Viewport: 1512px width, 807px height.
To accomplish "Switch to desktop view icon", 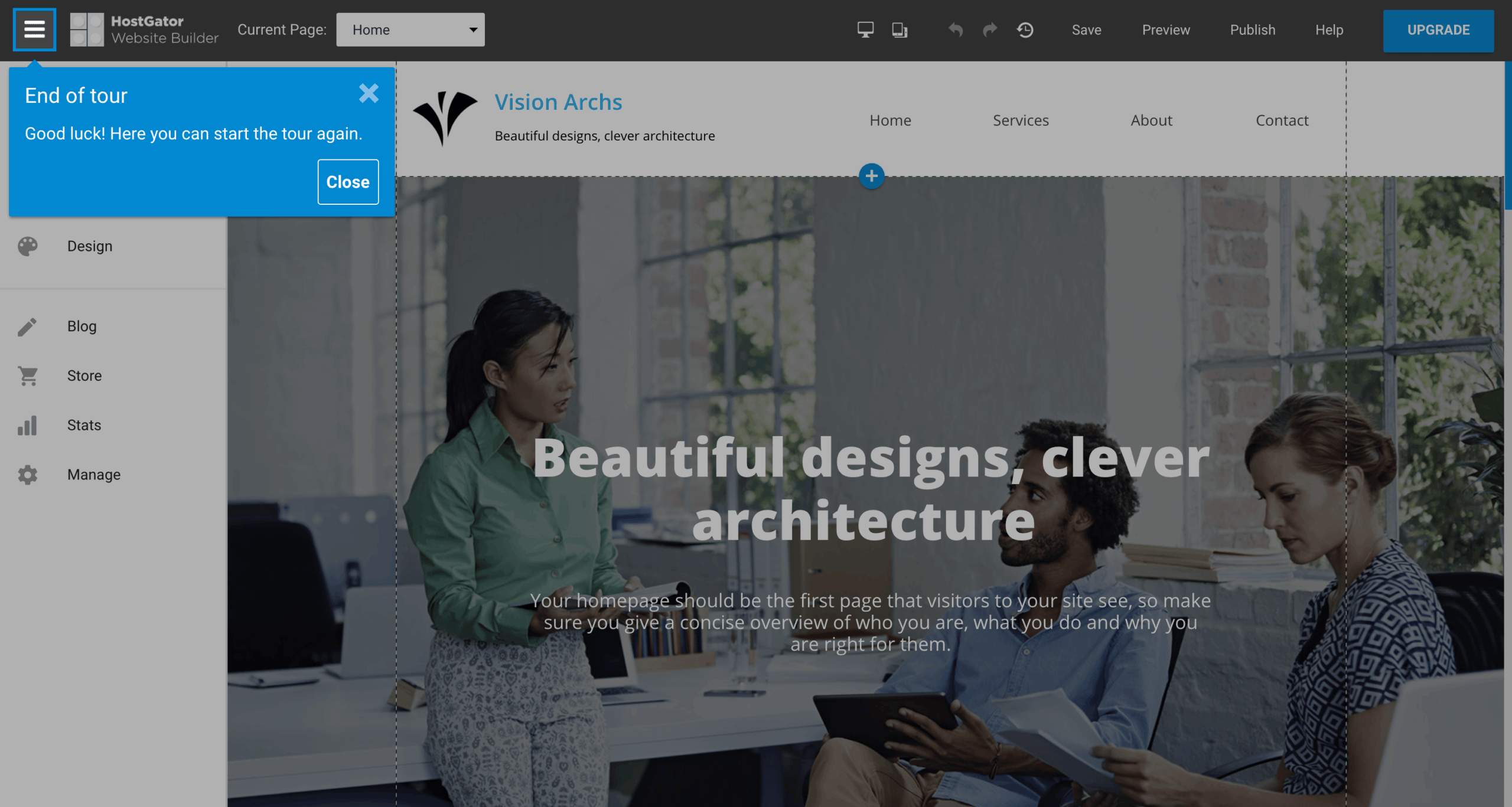I will point(865,30).
